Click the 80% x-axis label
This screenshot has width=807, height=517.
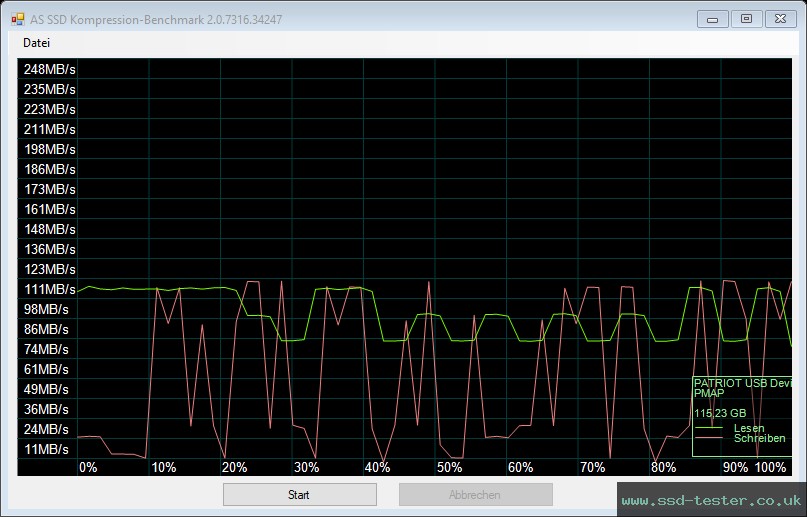coord(664,468)
